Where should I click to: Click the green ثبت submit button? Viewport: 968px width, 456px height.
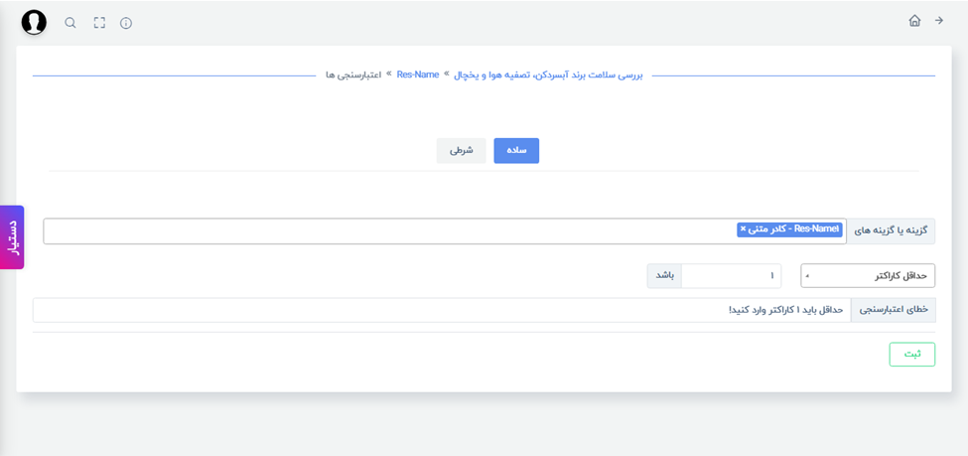click(x=912, y=354)
